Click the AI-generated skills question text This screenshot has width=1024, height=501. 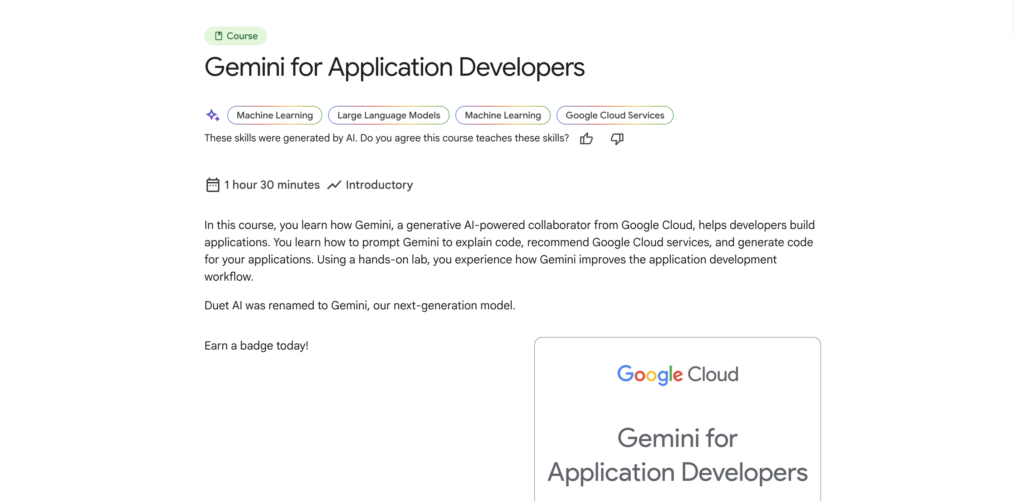[x=387, y=138]
